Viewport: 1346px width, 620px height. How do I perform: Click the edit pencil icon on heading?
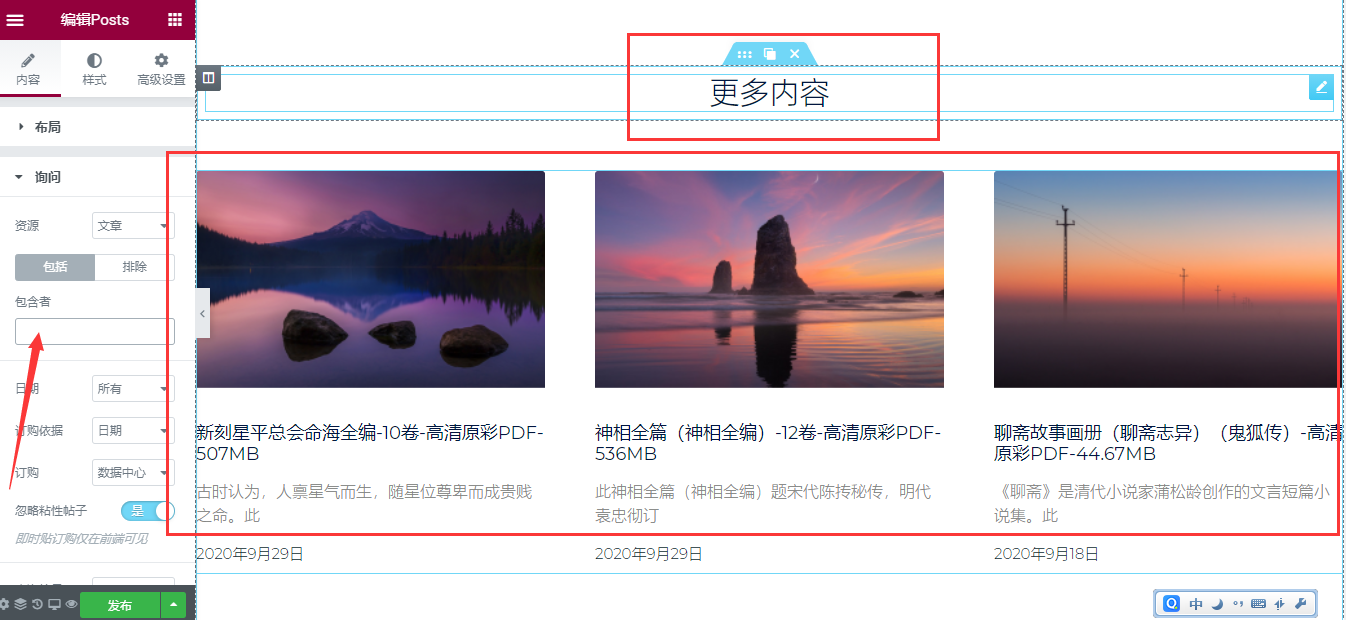click(x=1321, y=87)
